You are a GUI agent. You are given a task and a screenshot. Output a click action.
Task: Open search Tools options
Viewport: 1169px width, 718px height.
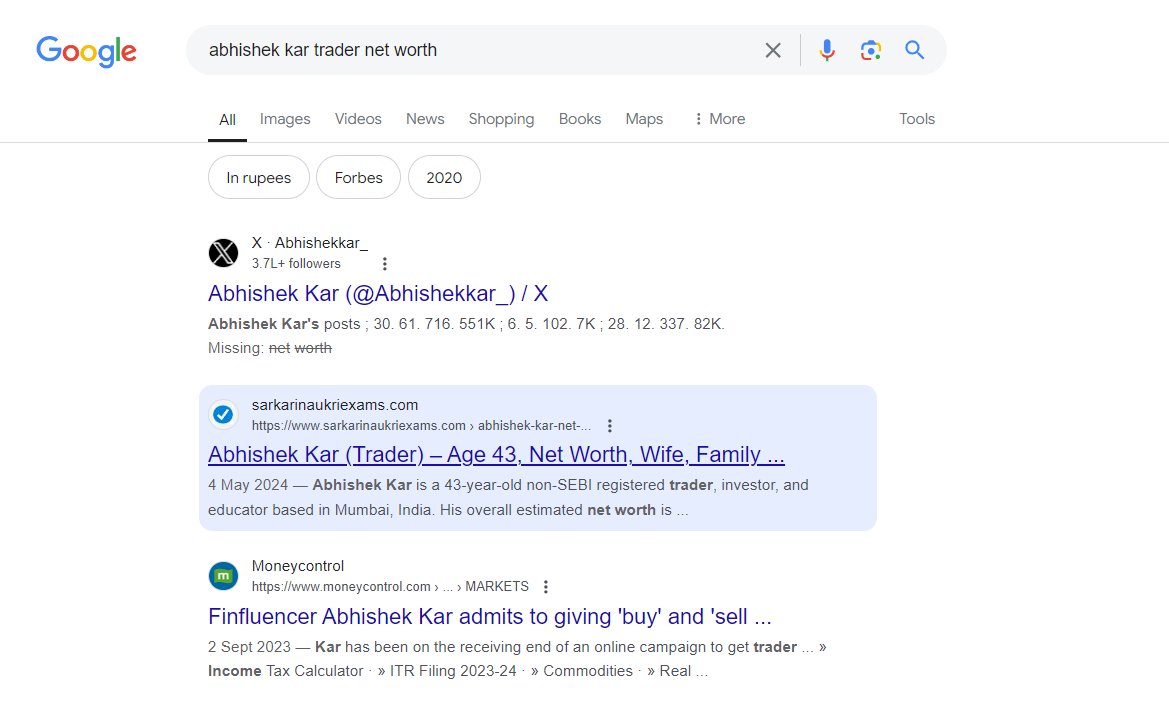pos(916,118)
